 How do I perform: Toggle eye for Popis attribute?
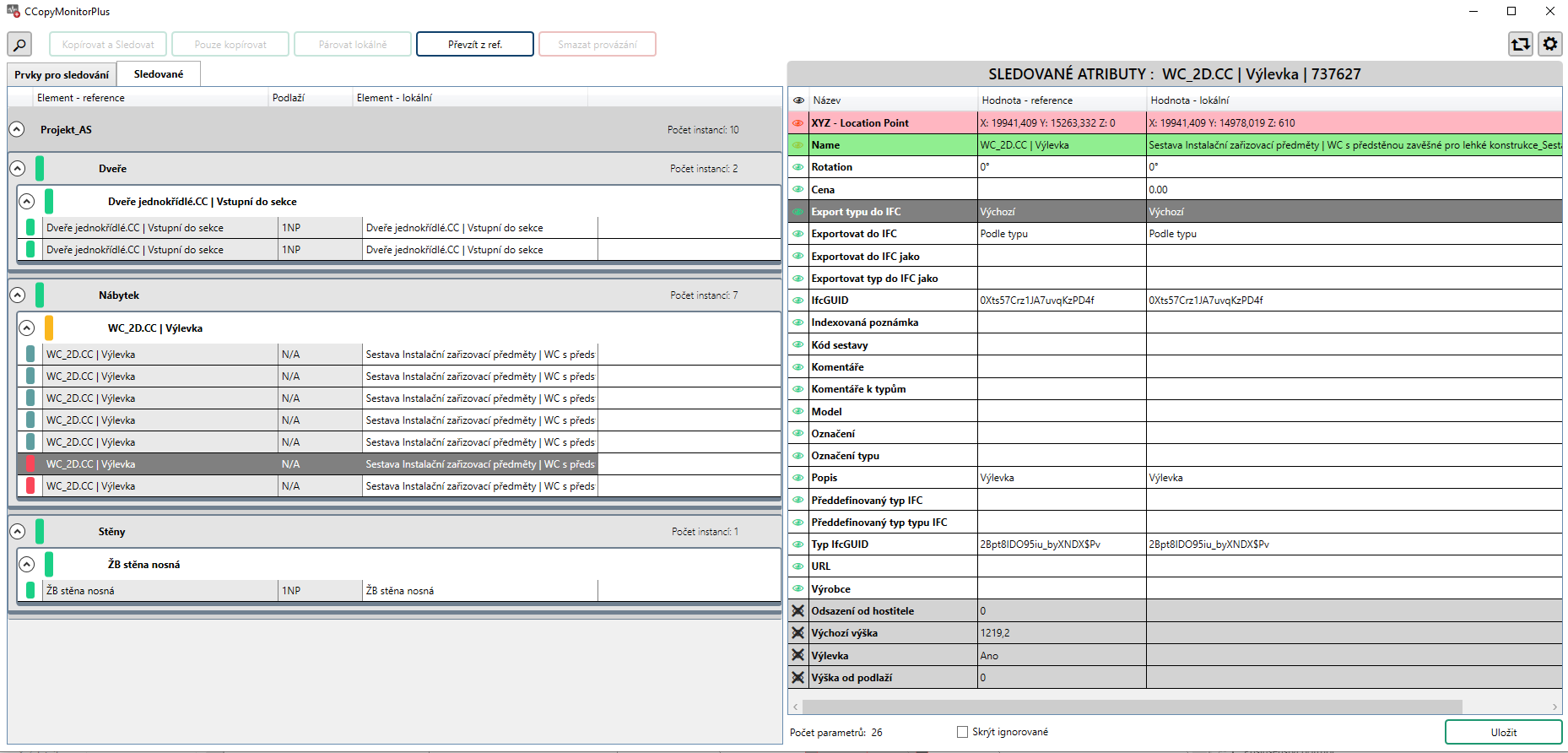798,478
